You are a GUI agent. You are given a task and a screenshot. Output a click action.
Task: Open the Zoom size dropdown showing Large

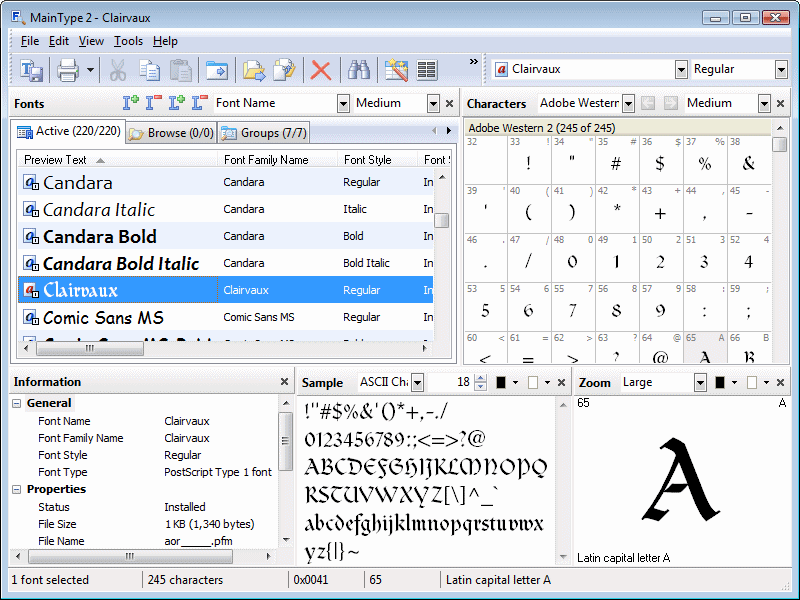700,382
